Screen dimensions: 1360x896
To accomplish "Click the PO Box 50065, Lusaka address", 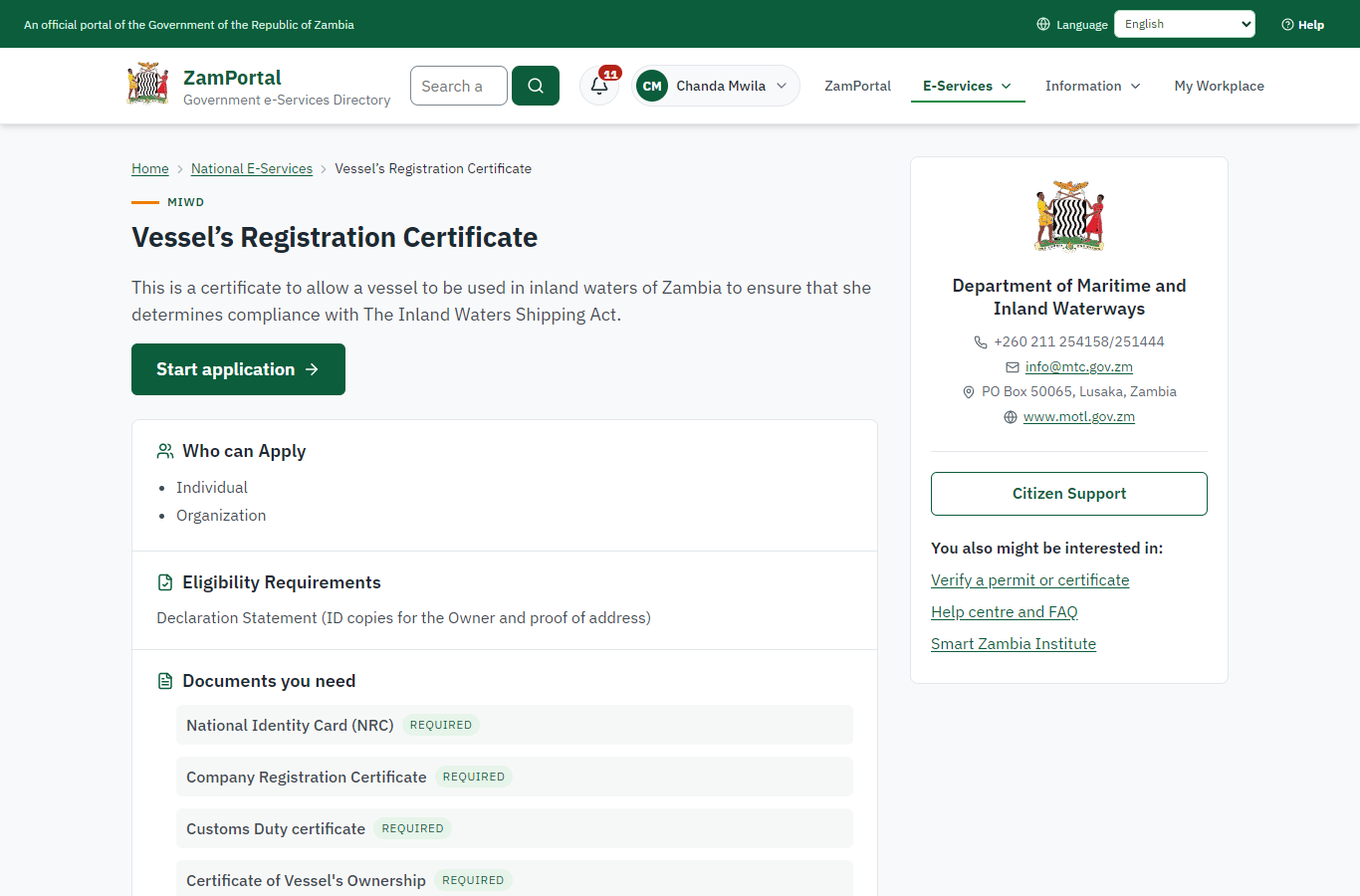I will click(x=1079, y=391).
